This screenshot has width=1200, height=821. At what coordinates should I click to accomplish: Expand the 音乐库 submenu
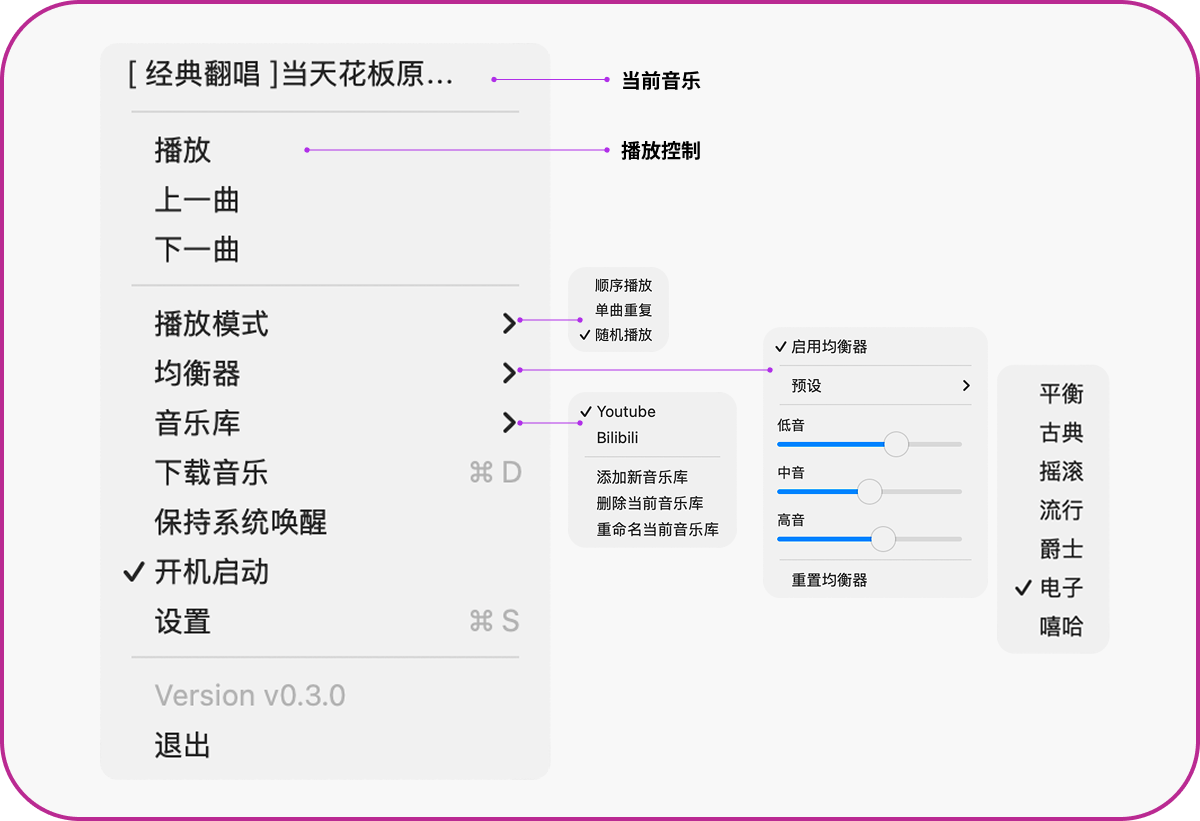pyautogui.click(x=196, y=423)
